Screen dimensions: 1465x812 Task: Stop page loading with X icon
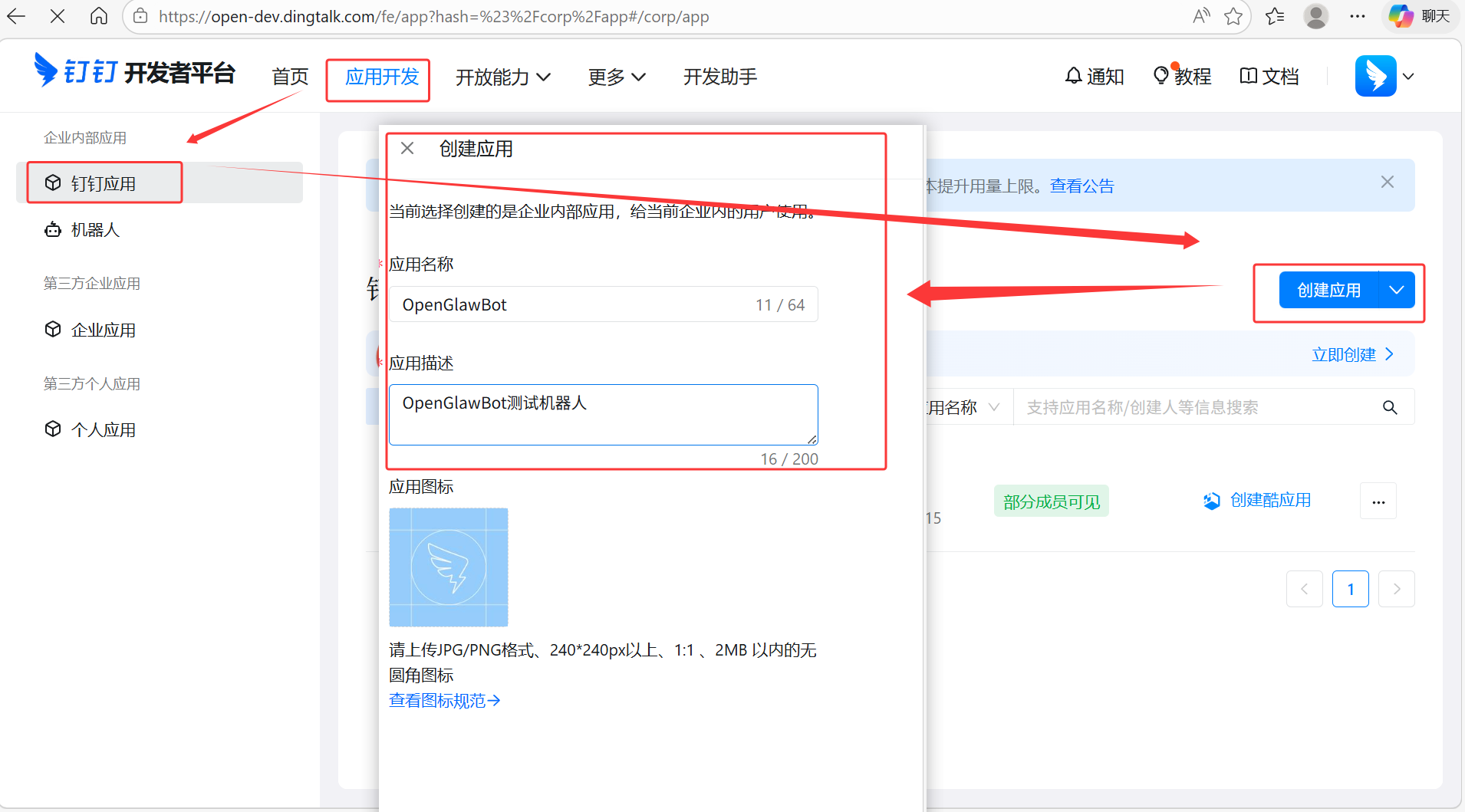click(58, 16)
